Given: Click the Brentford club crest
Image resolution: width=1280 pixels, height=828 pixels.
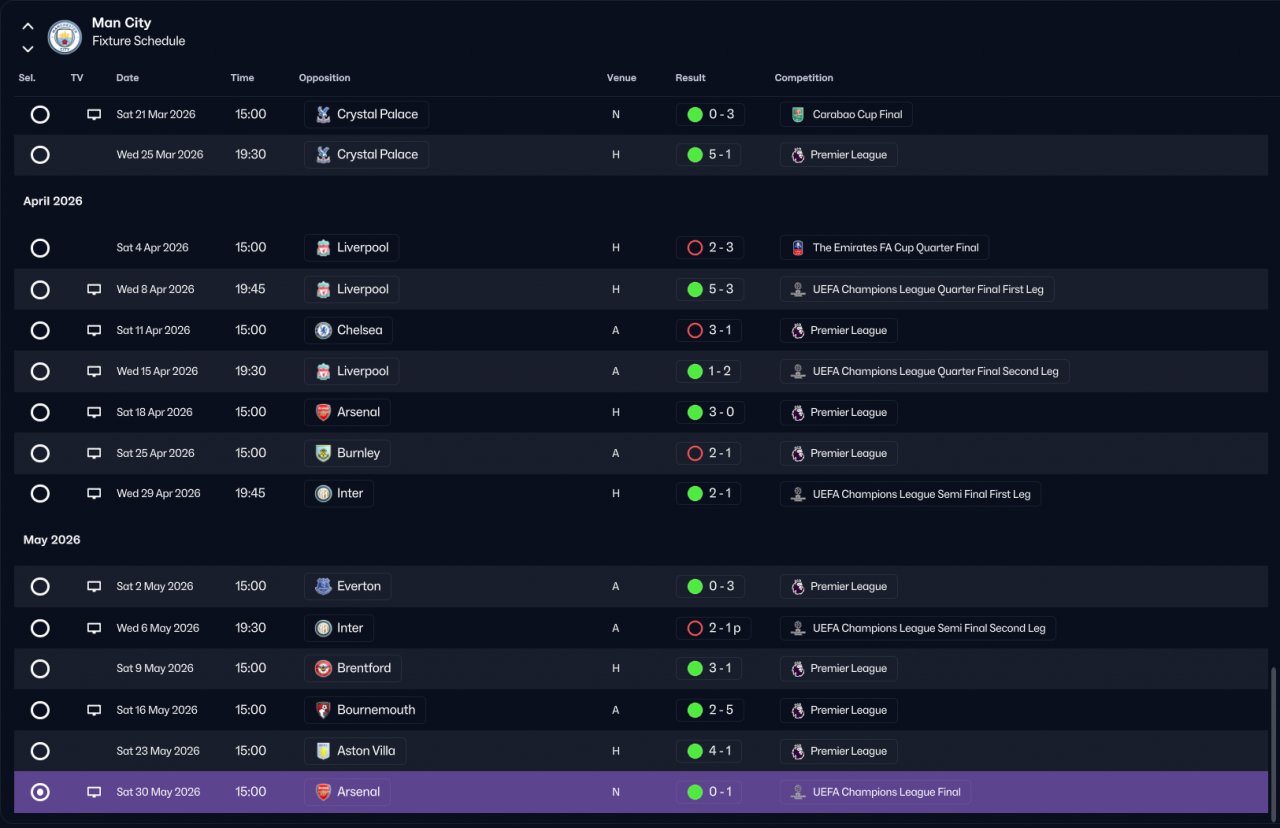Looking at the screenshot, I should (x=323, y=669).
